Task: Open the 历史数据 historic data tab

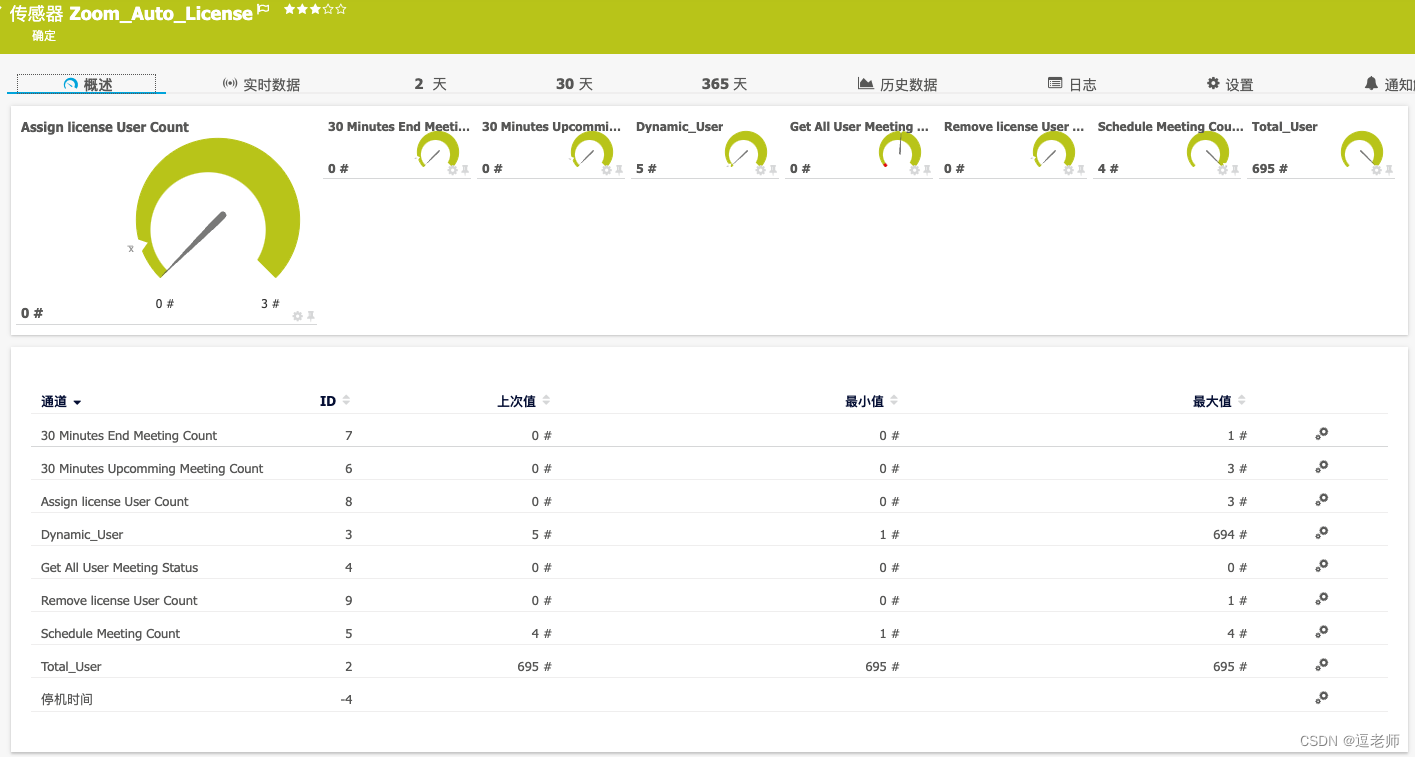Action: (x=898, y=85)
